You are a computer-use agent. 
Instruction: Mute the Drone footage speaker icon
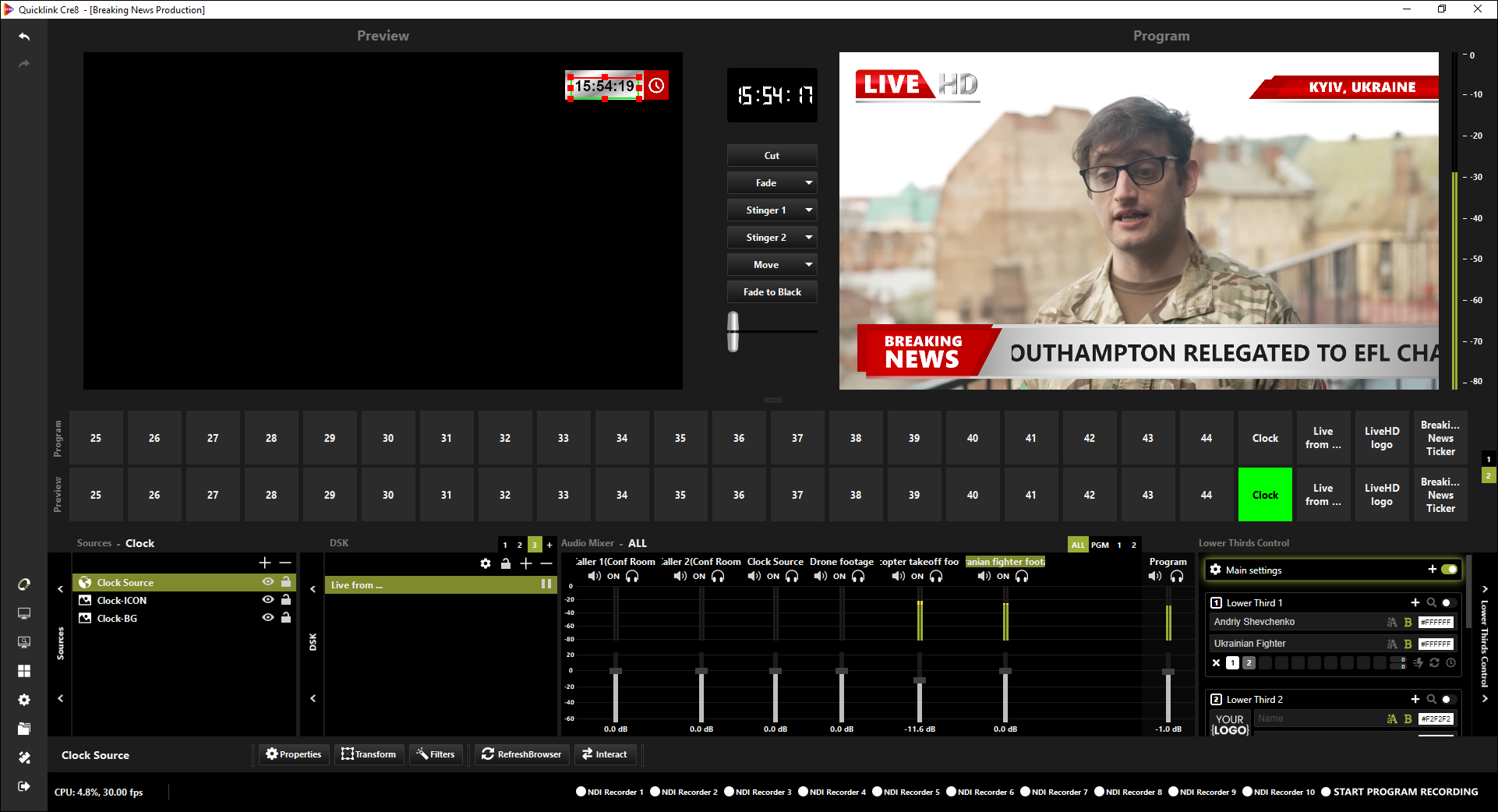point(821,577)
